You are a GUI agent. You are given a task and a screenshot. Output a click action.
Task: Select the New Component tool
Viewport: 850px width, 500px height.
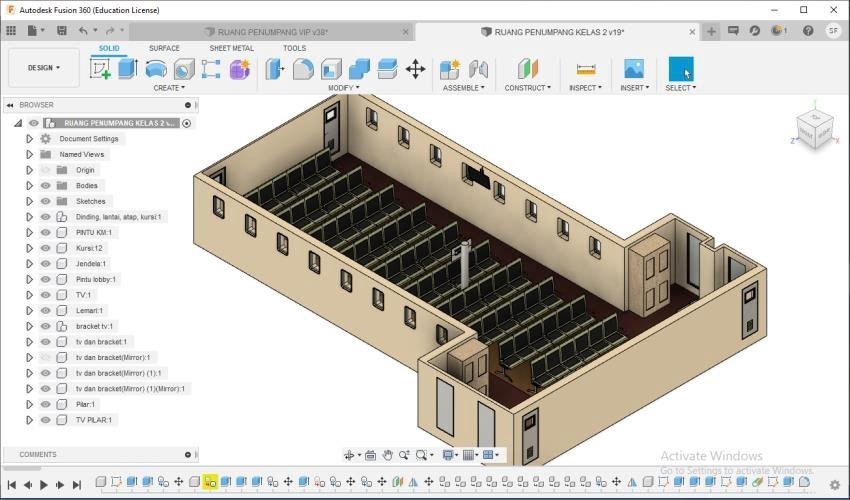point(450,69)
